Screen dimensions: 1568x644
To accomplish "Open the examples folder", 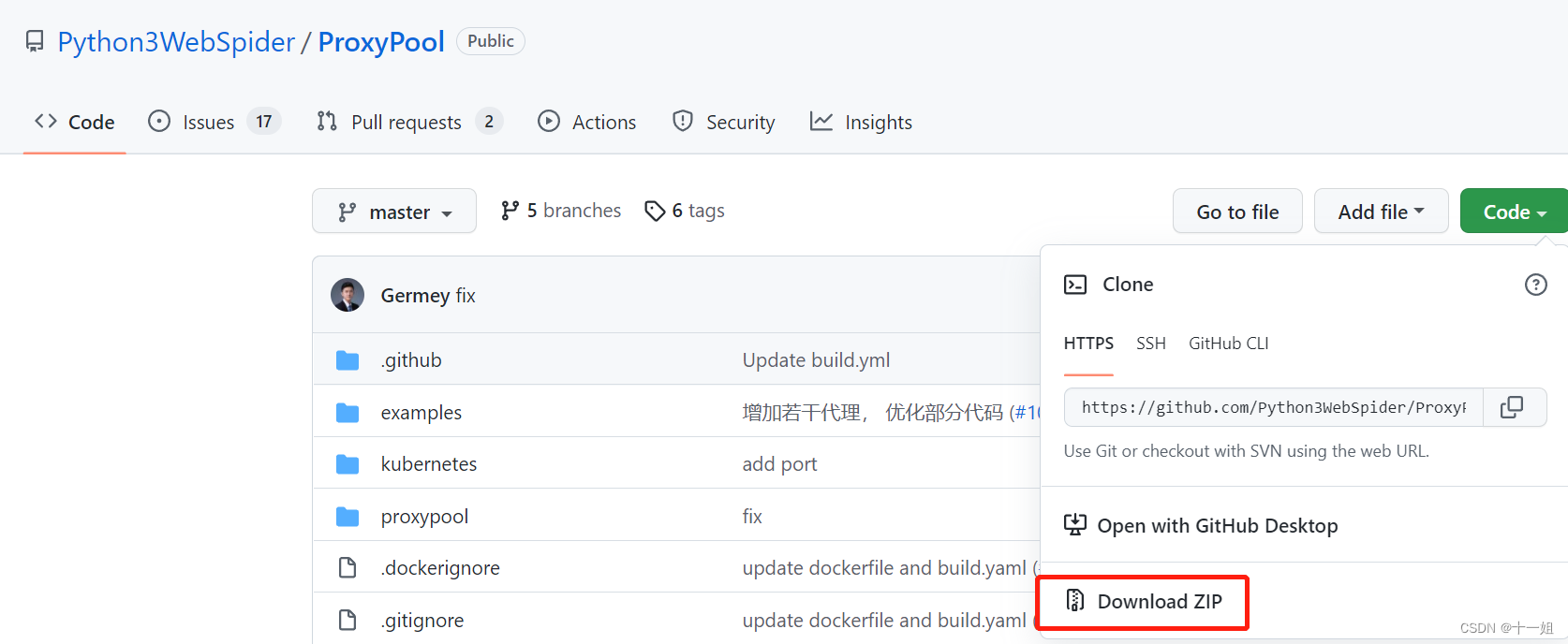I will point(422,413).
